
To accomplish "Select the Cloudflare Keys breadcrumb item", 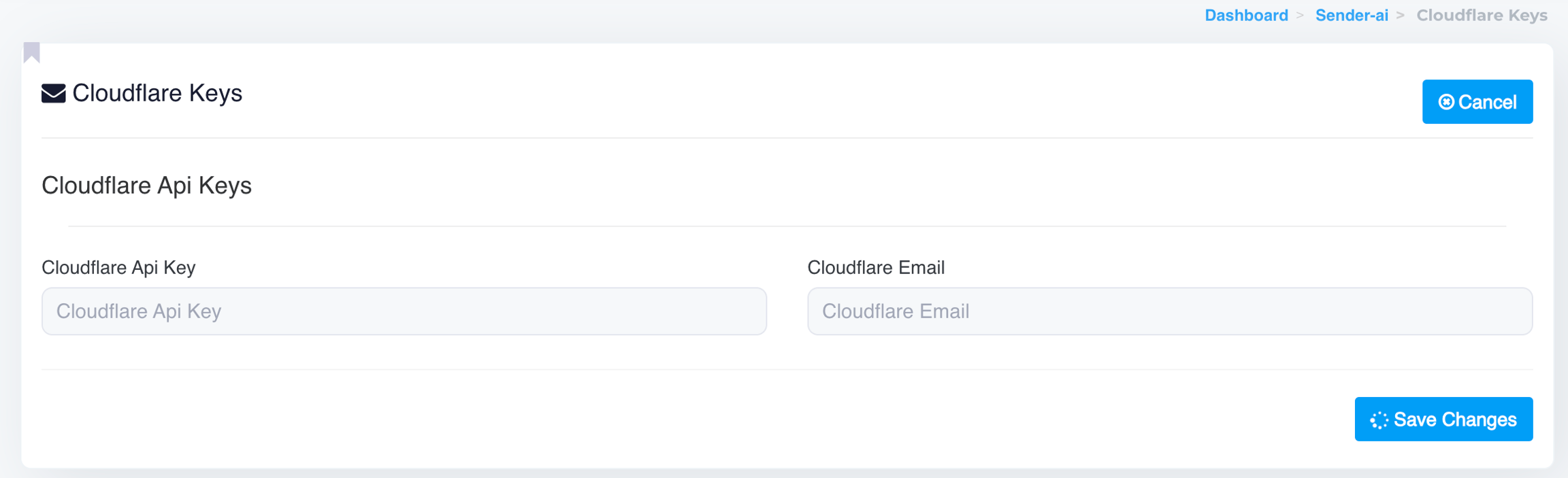I will 1482,15.
